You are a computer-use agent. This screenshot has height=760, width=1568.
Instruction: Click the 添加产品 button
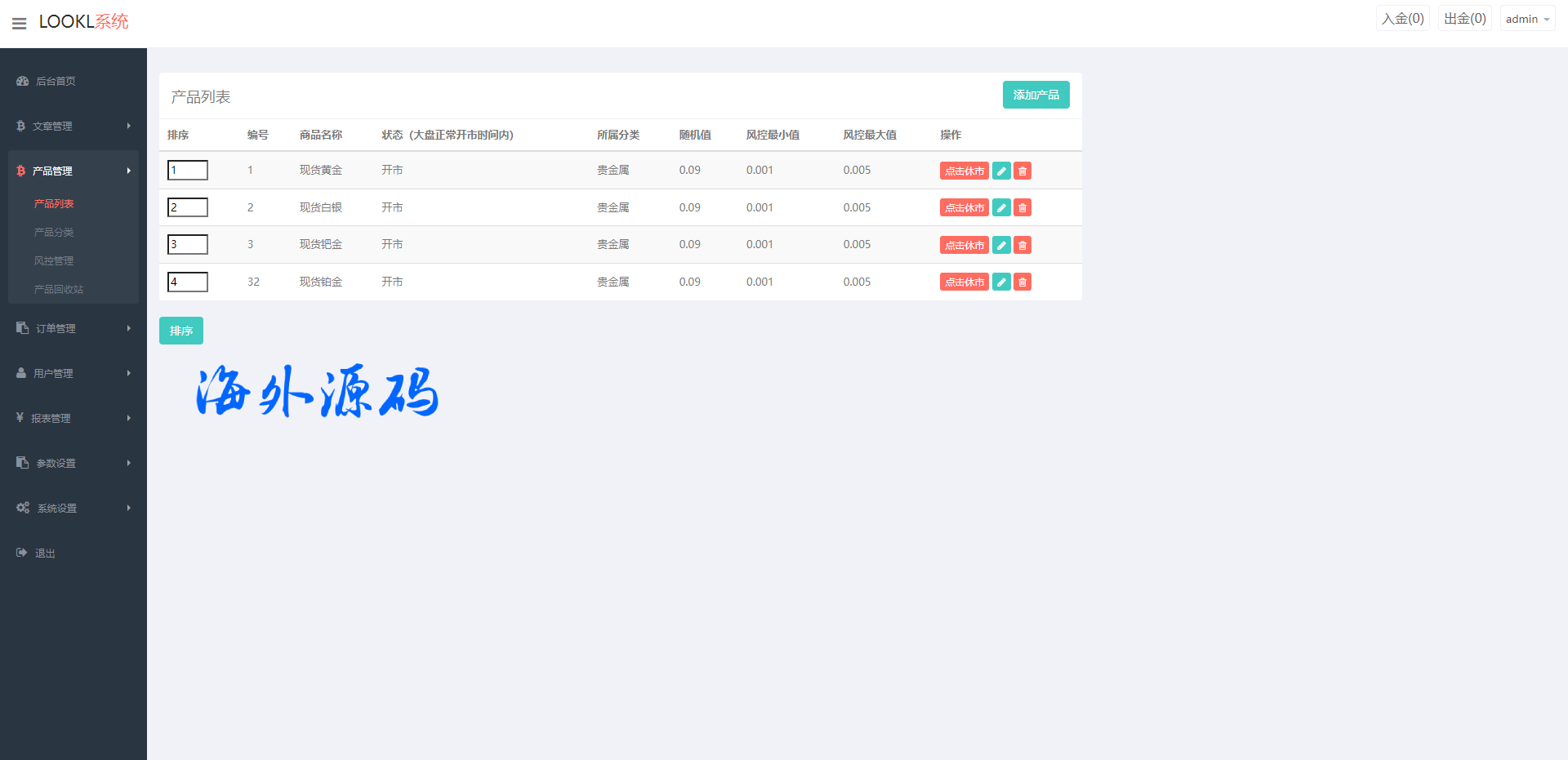coord(1036,95)
